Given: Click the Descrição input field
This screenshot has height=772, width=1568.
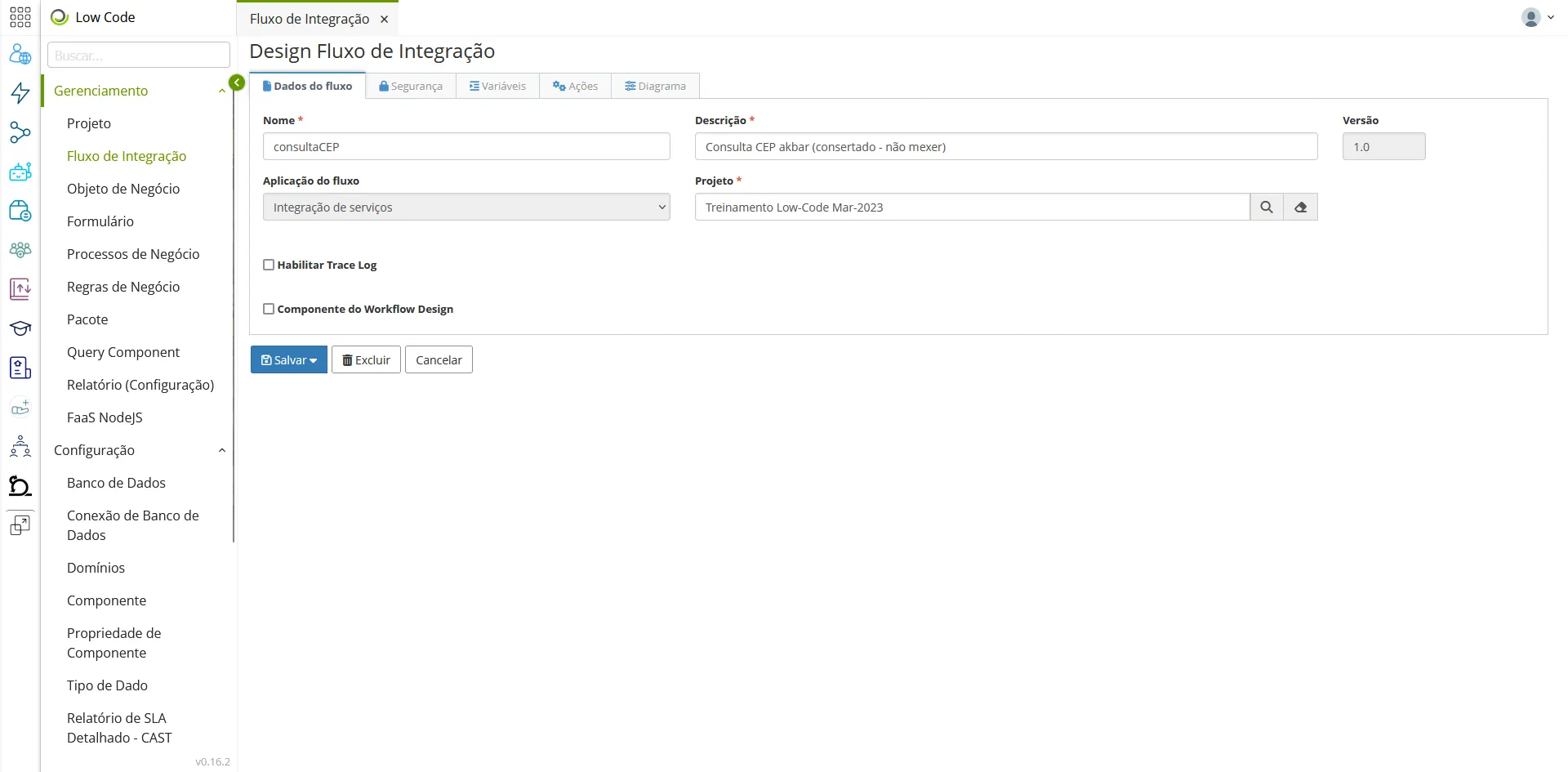Looking at the screenshot, I should point(1006,147).
